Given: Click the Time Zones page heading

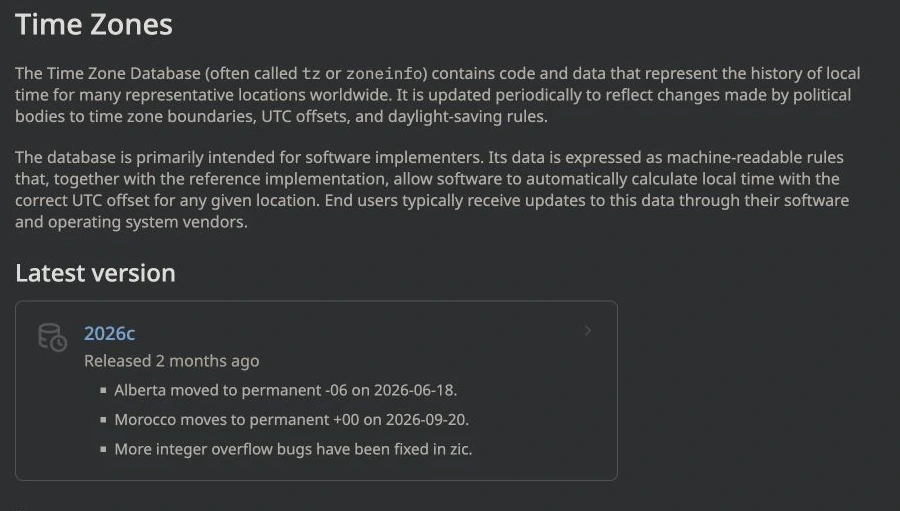Looking at the screenshot, I should (94, 25).
